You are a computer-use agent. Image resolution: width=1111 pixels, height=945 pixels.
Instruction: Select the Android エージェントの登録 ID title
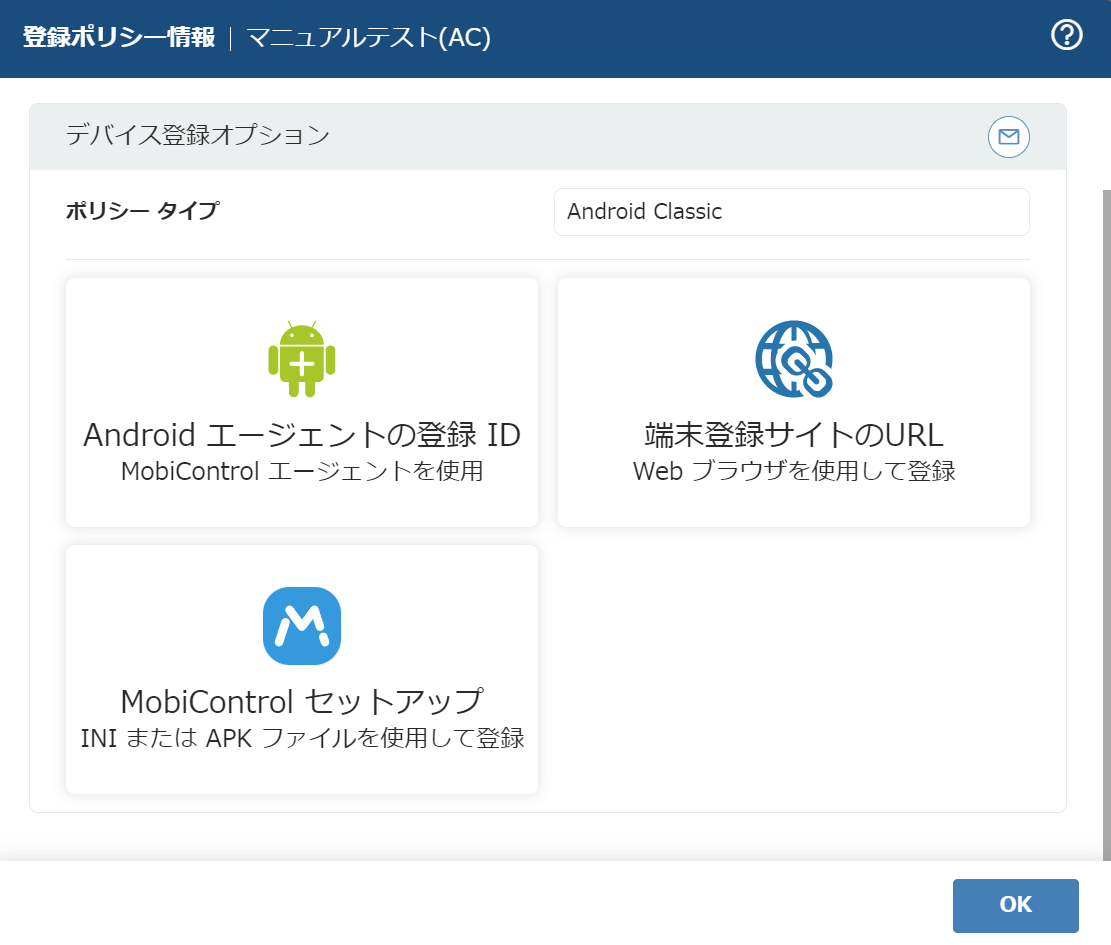(302, 435)
